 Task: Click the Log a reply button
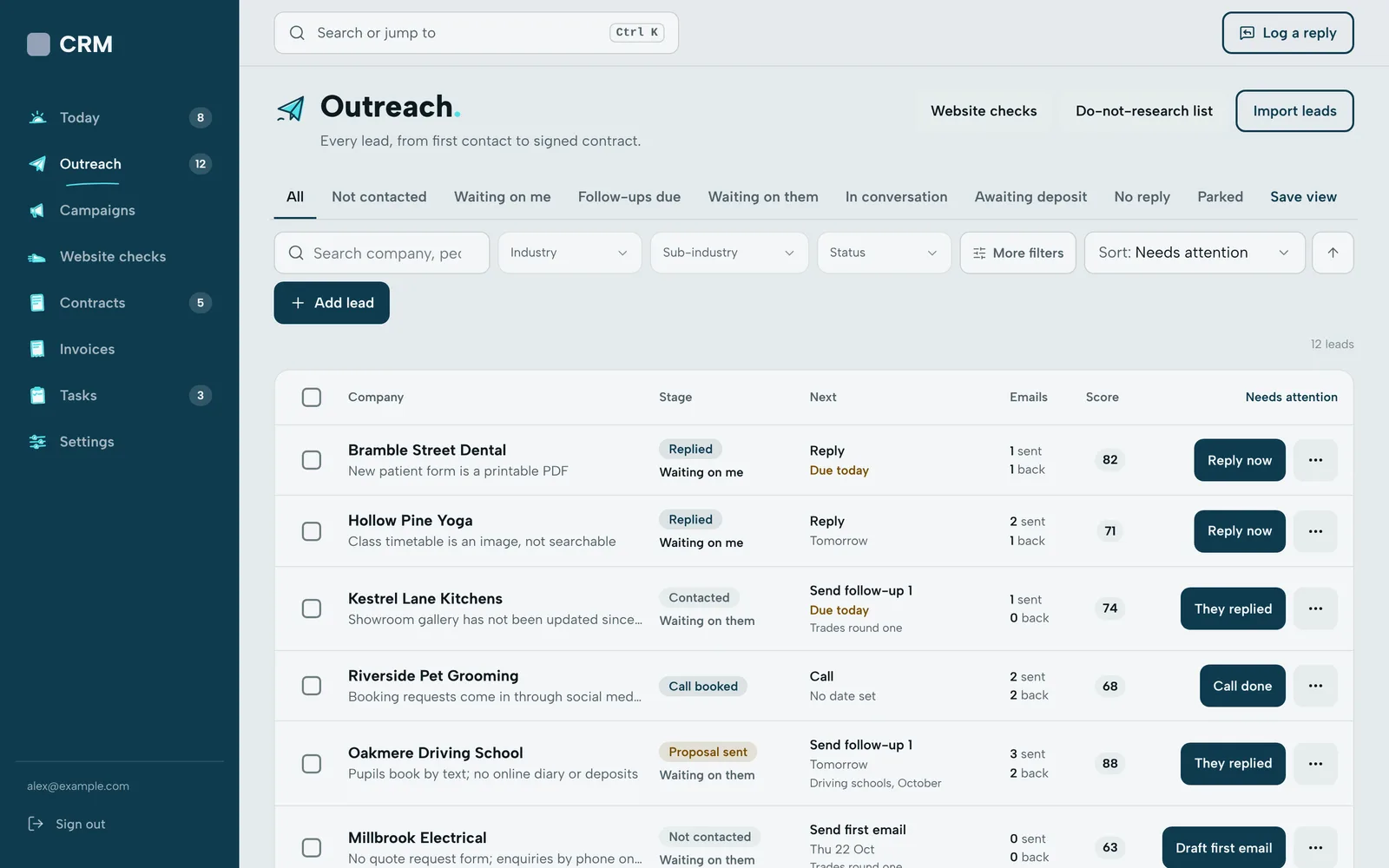click(1288, 33)
